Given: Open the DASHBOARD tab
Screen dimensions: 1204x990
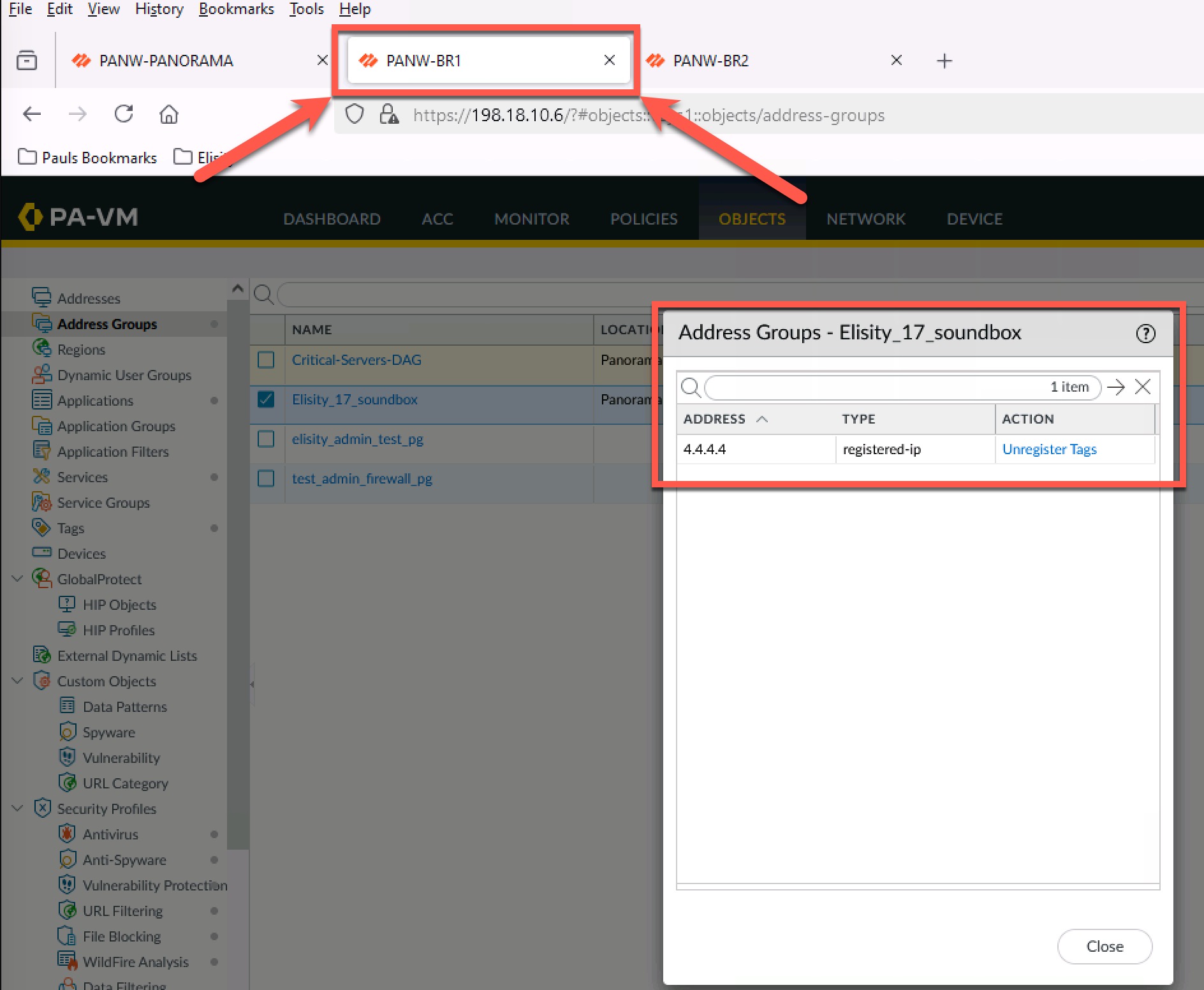Looking at the screenshot, I should point(332,219).
